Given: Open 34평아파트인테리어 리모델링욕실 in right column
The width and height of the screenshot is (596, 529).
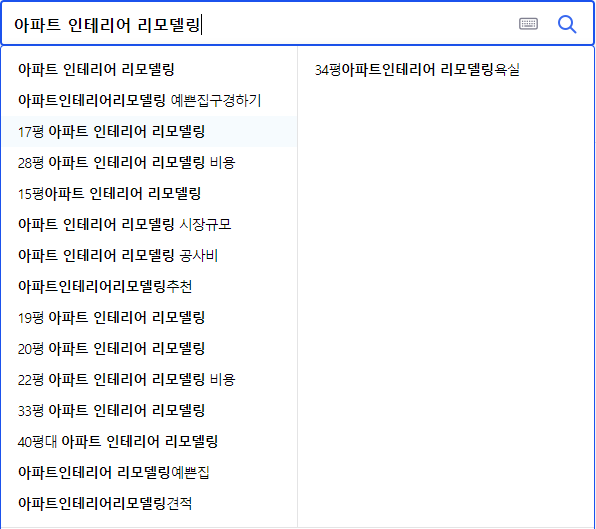Looking at the screenshot, I should (417, 70).
